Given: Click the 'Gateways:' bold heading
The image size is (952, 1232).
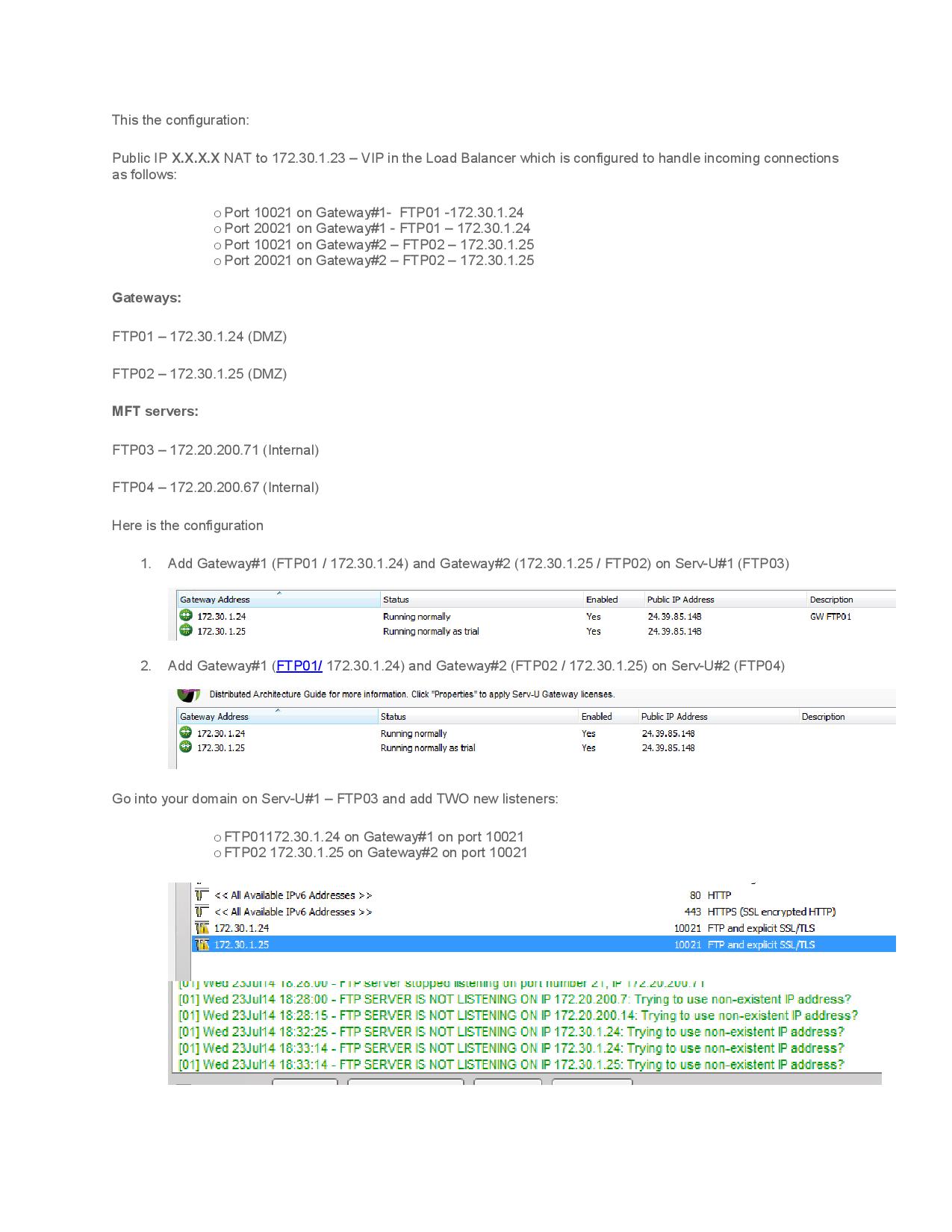Looking at the screenshot, I should tap(146, 298).
